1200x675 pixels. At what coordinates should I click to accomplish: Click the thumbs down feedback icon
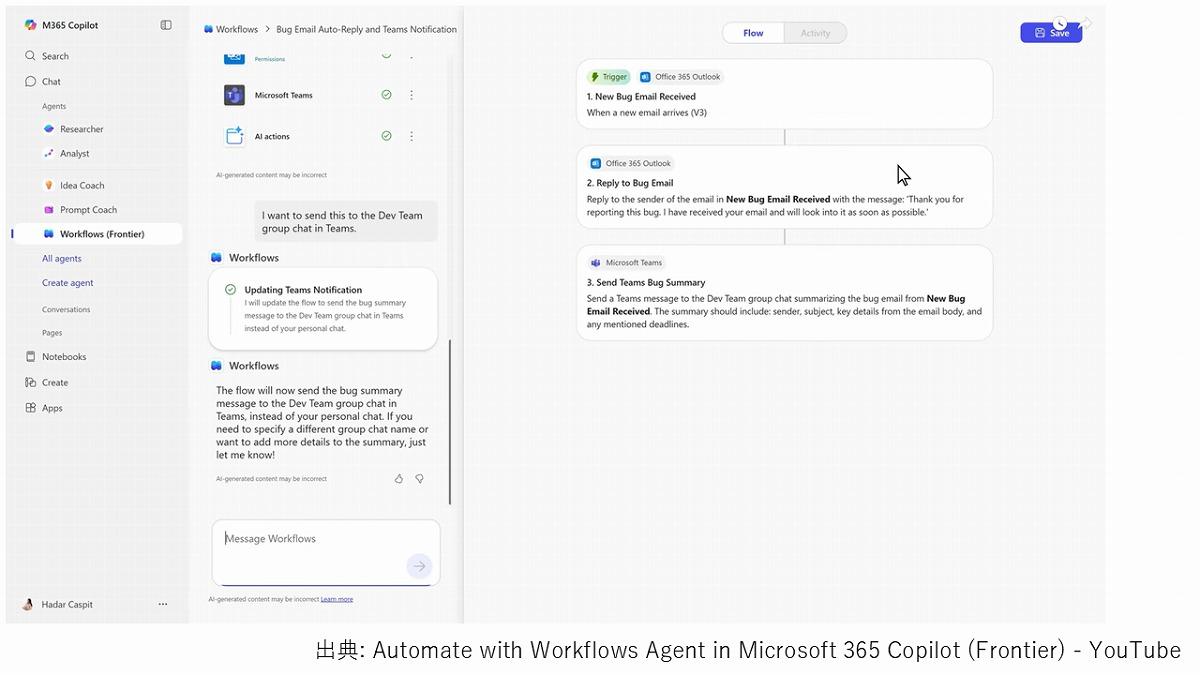pos(419,479)
